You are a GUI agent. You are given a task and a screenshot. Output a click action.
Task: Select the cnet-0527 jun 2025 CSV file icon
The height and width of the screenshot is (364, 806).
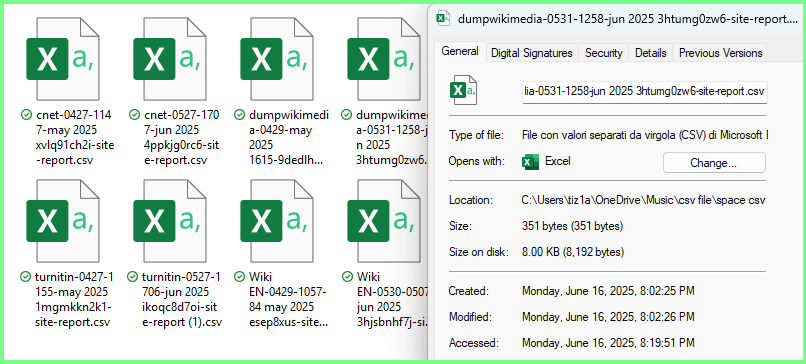pyautogui.click(x=170, y=59)
